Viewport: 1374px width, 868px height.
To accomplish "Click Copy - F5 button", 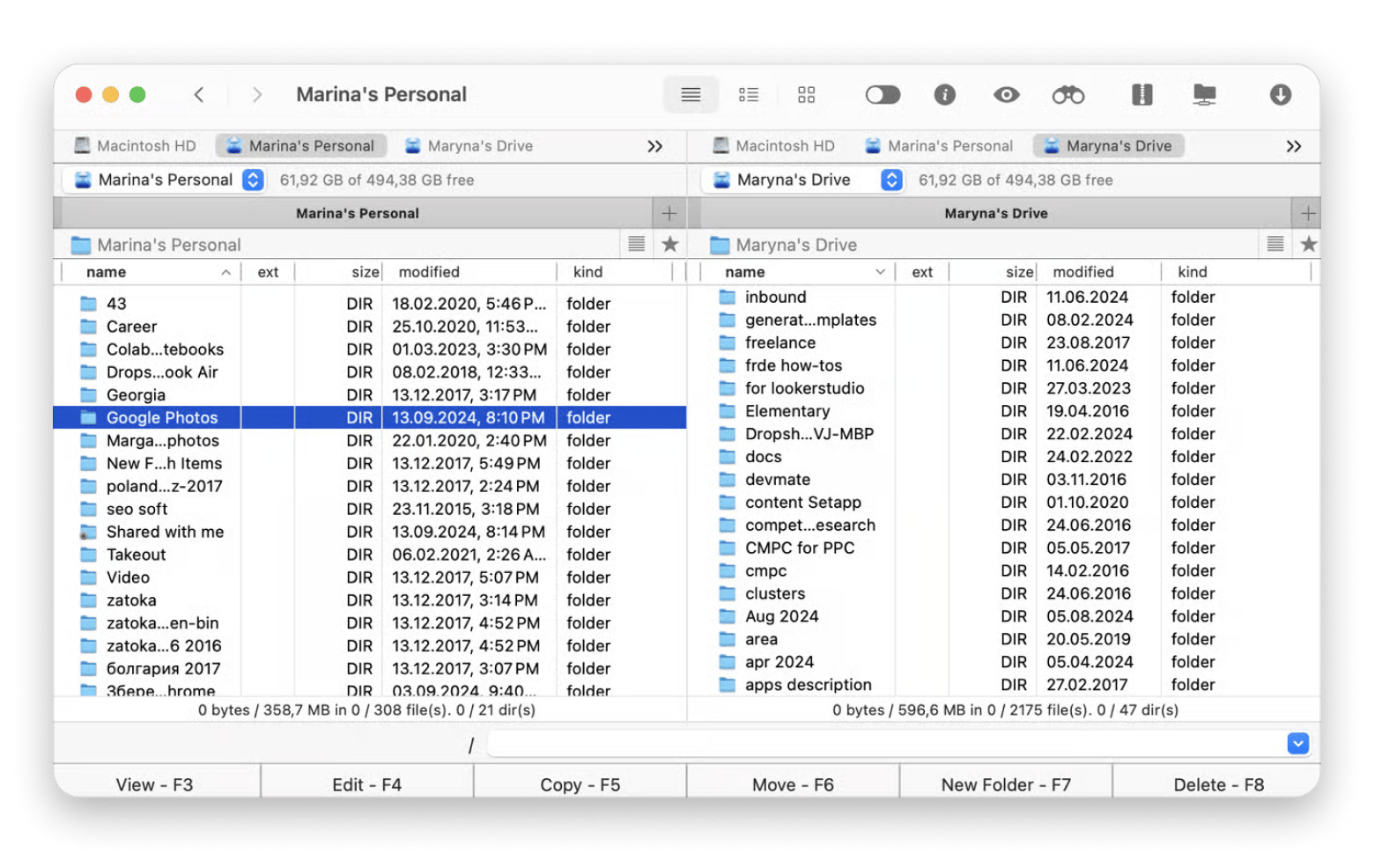I will click(x=580, y=784).
